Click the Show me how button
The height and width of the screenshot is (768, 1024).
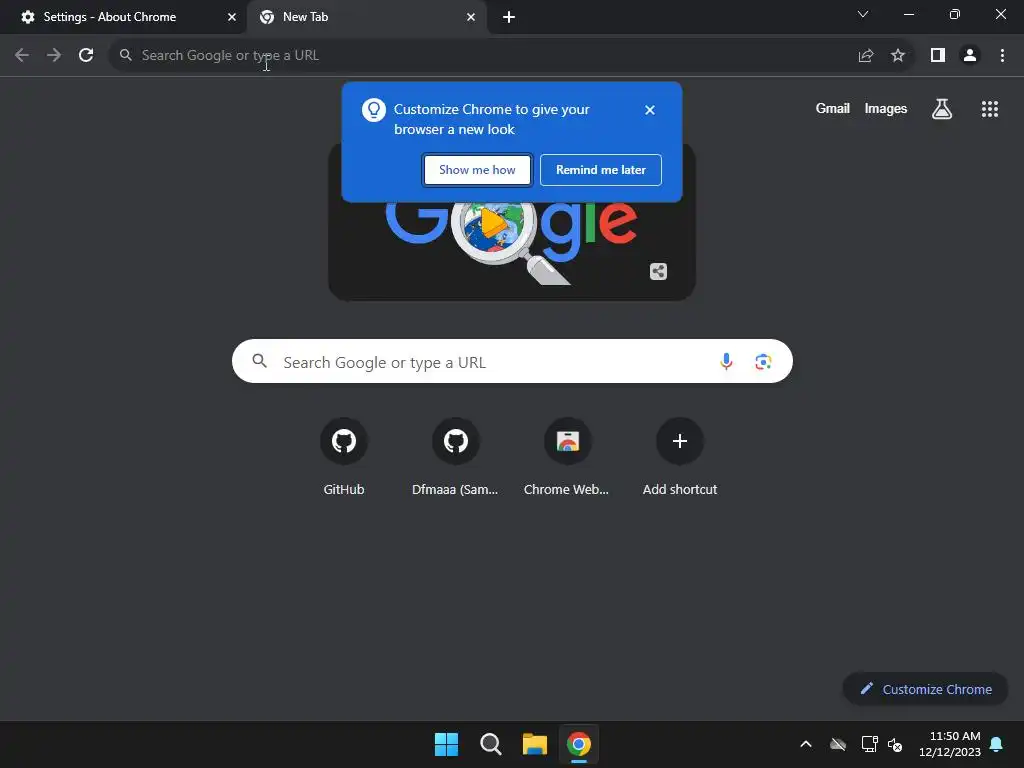477,170
